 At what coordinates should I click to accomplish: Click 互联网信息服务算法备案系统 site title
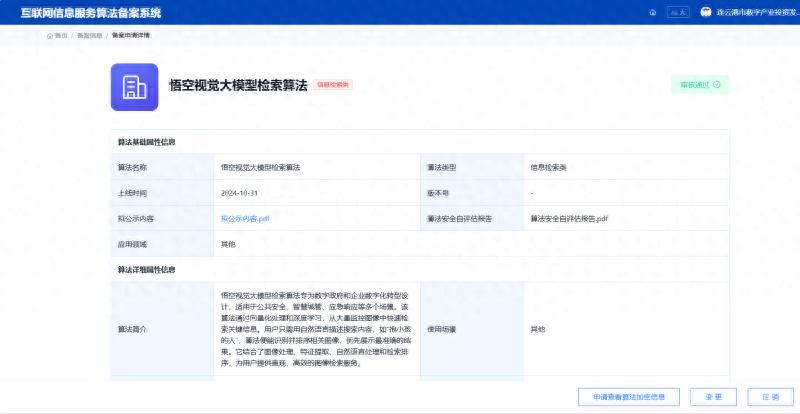tap(91, 13)
